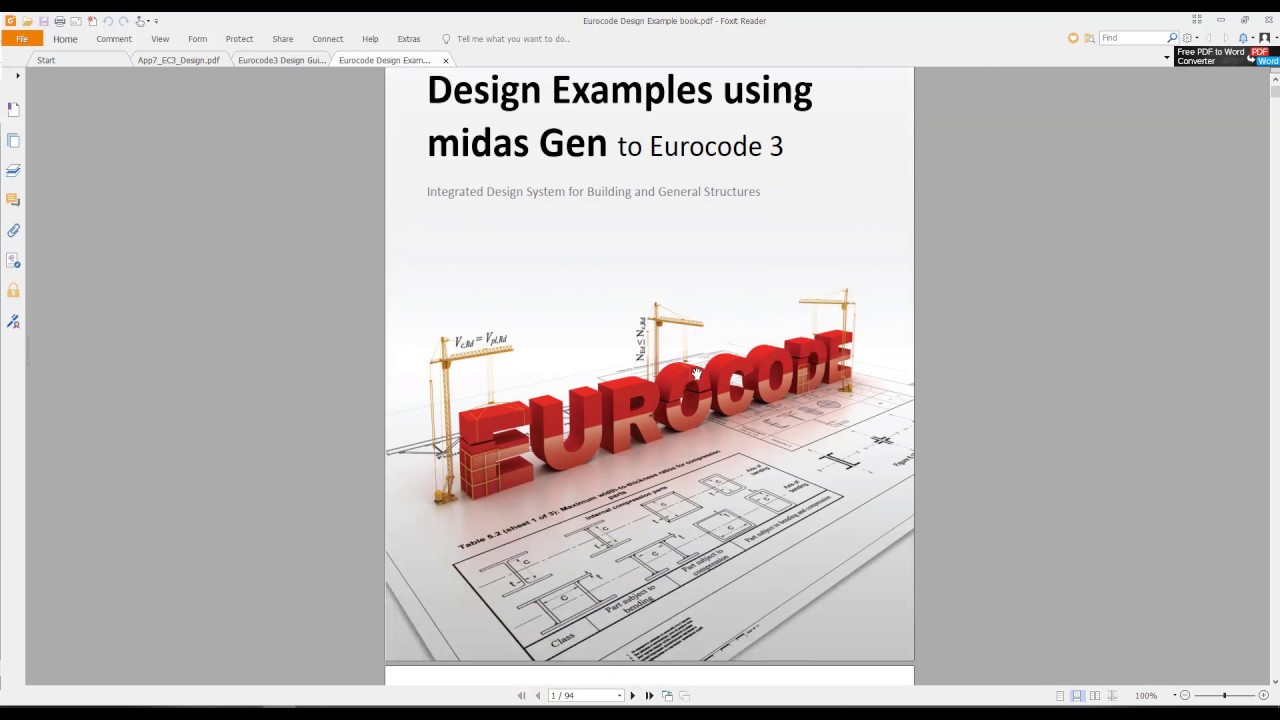Open the Pages thumbnail panel in sidebar
Viewport: 1280px width, 720px height.
(13, 140)
